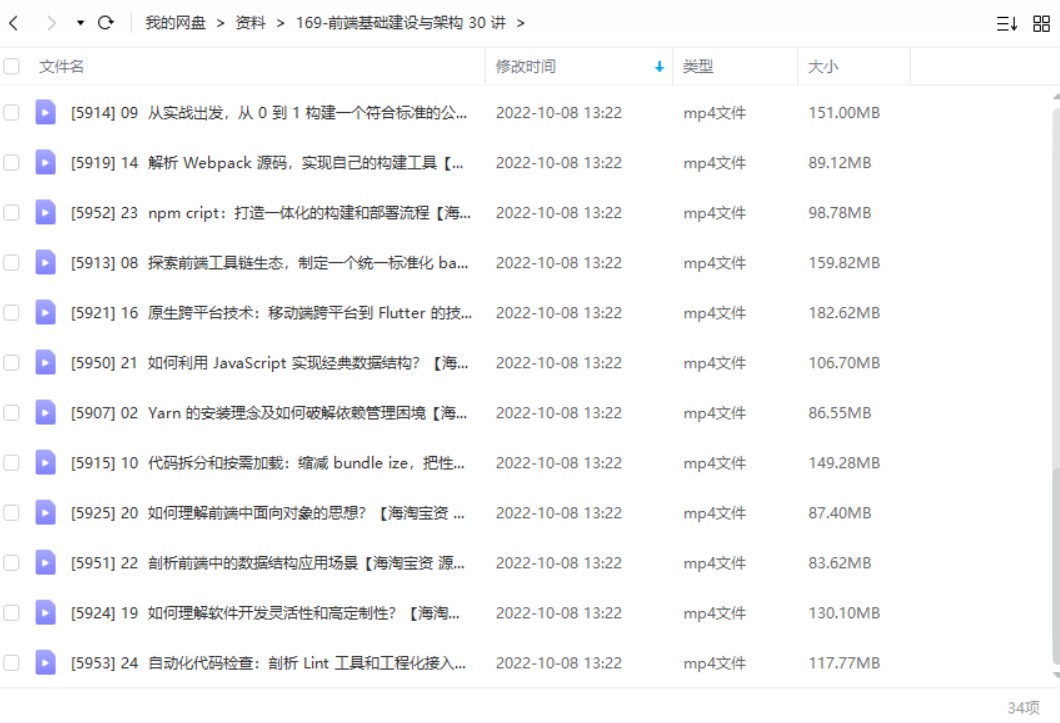
Task: Check the box for [5925] 20 file
Action: coord(11,513)
